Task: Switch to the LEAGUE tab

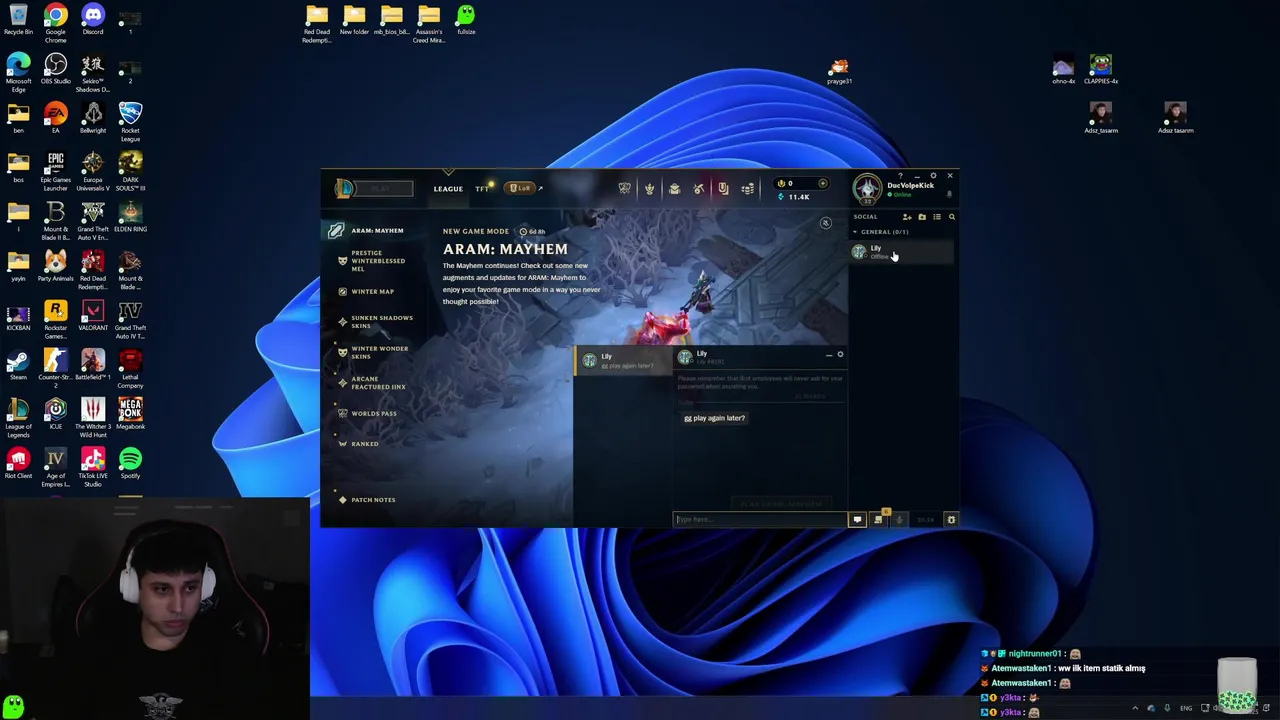Action: click(448, 189)
